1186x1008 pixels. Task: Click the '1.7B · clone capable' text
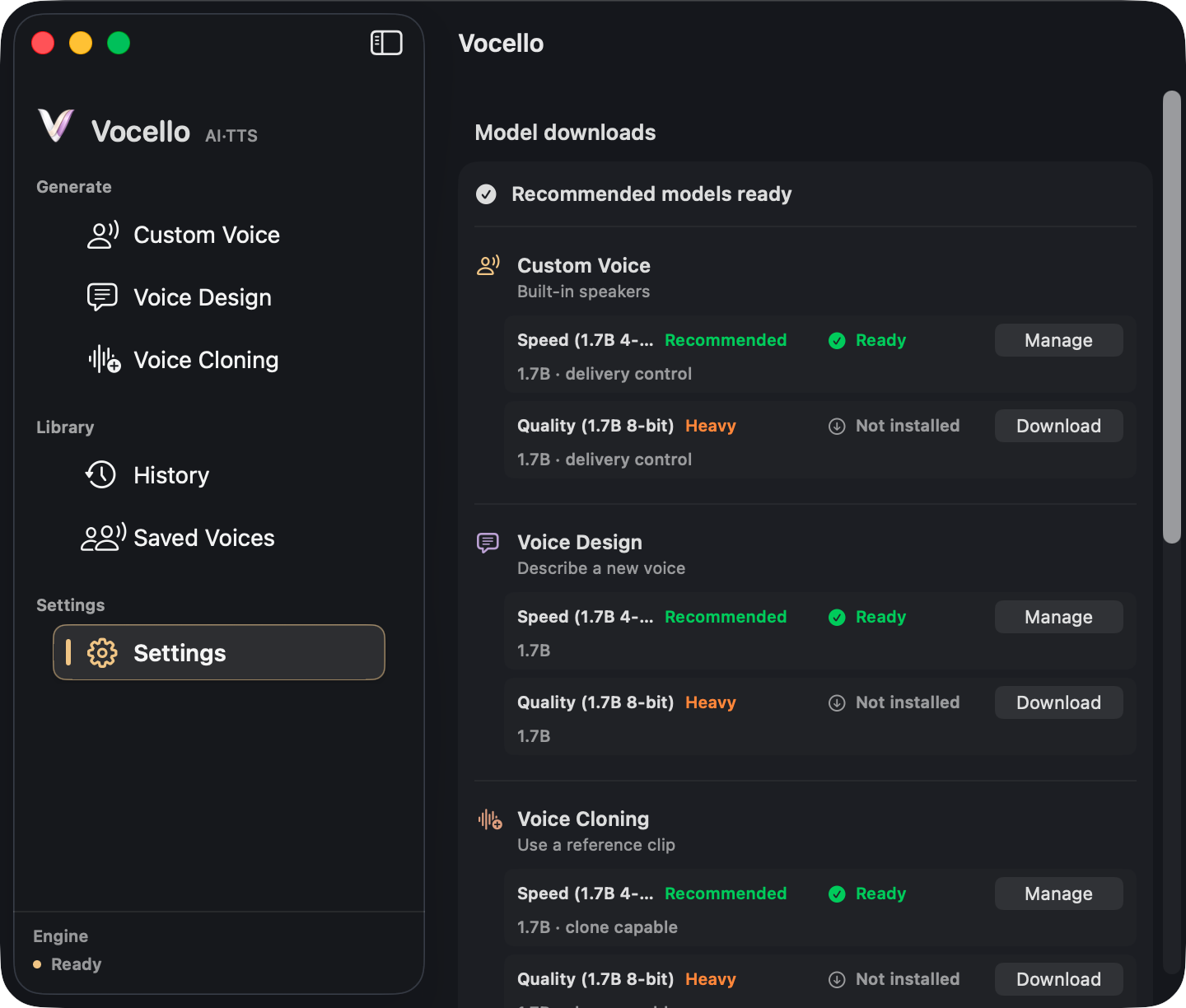597,927
